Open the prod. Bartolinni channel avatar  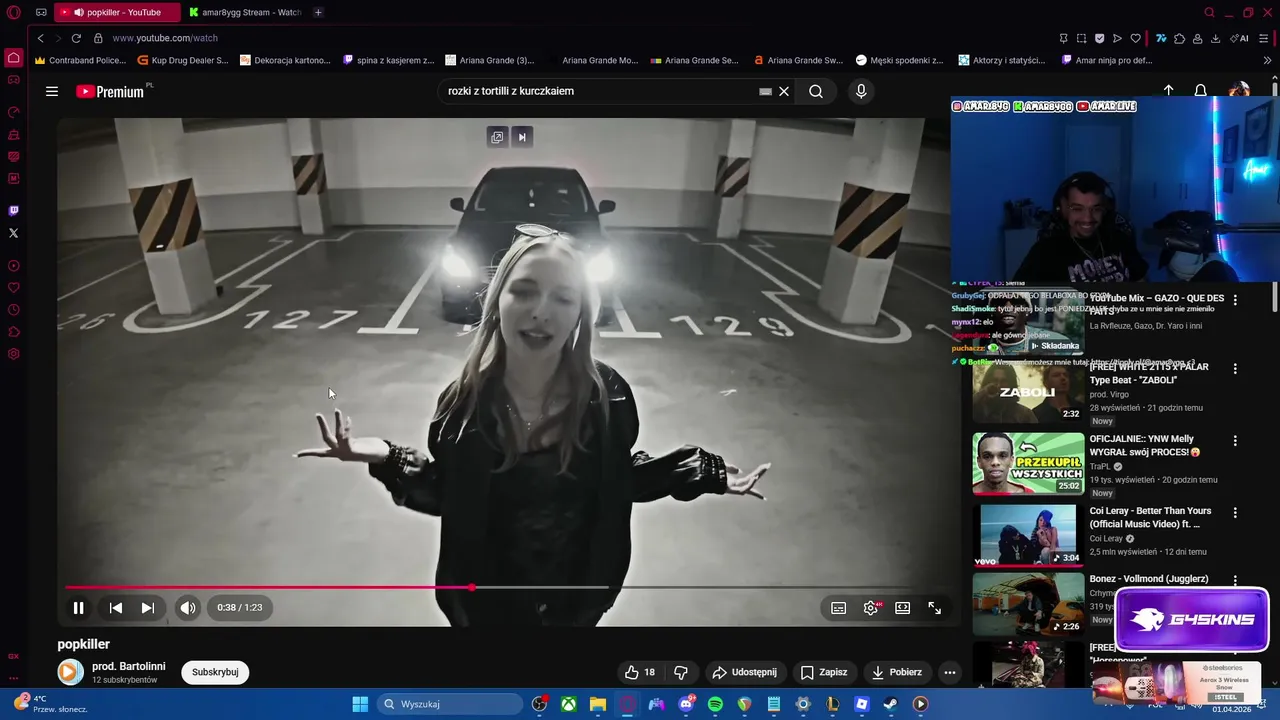[x=70, y=672]
